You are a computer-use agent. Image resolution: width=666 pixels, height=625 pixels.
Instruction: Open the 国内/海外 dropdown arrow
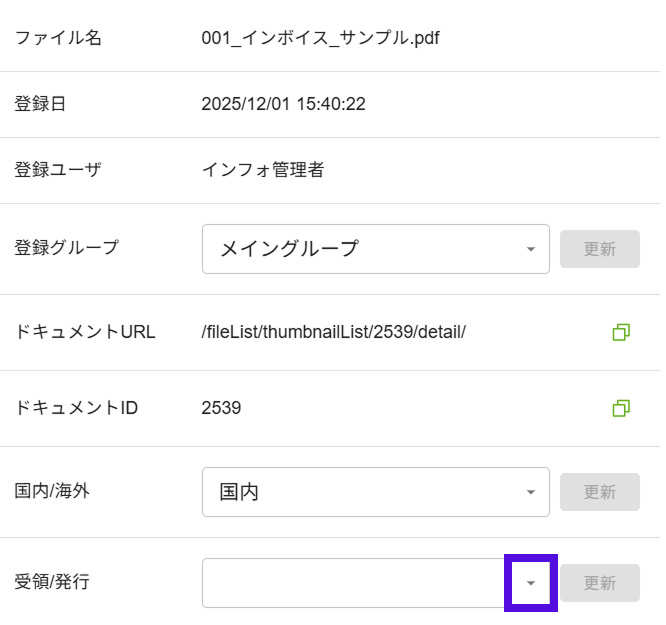pos(530,492)
